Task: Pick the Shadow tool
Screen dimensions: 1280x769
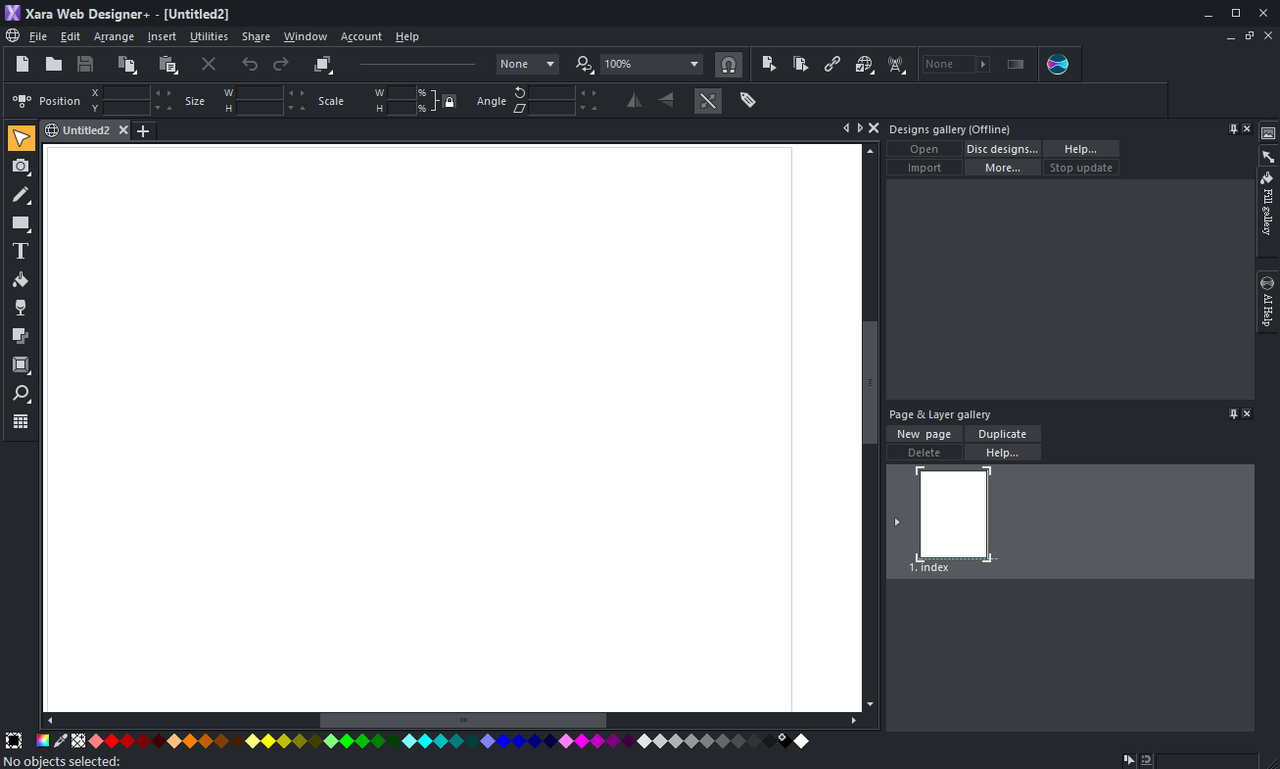Action: [x=20, y=336]
